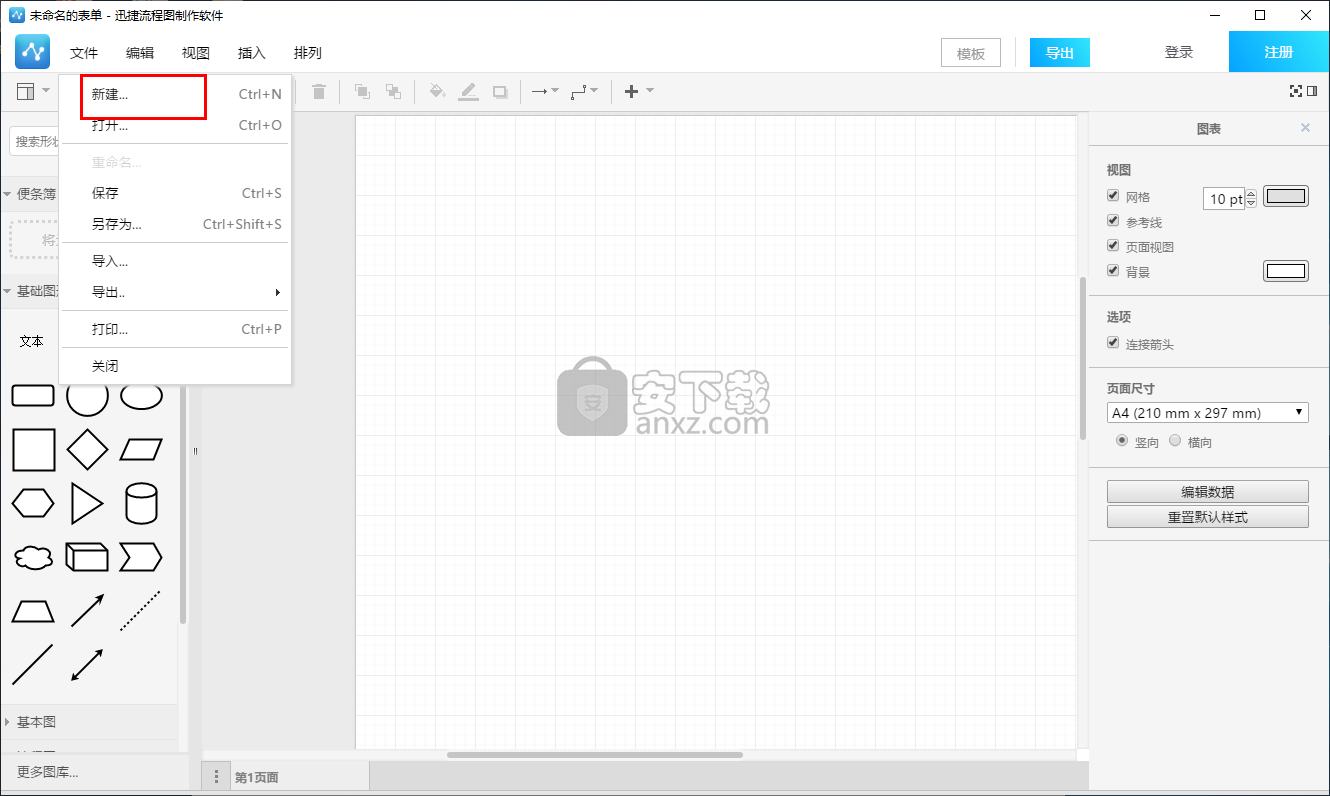Toggle the 网格 grid checkbox
This screenshot has width=1330, height=796.
pos(1113,196)
